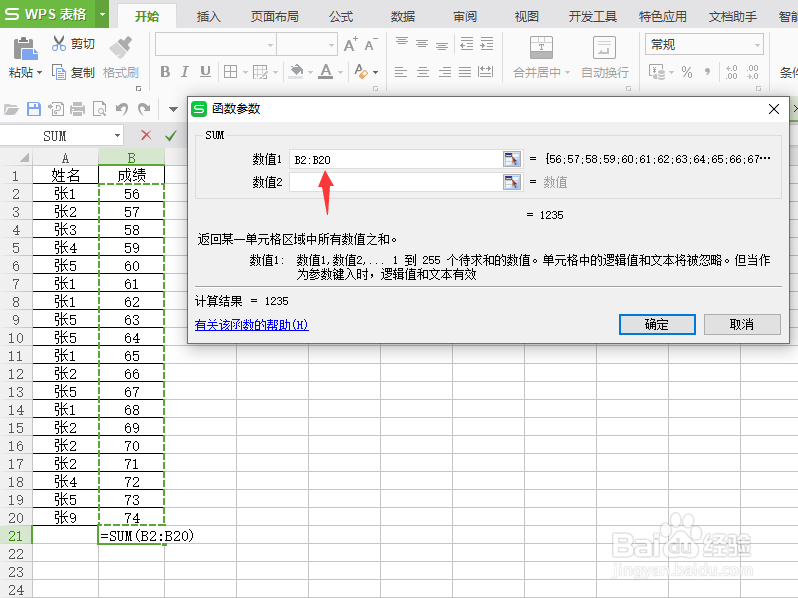Open the 公式 ribbon tab
This screenshot has width=798, height=598.
(340, 16)
